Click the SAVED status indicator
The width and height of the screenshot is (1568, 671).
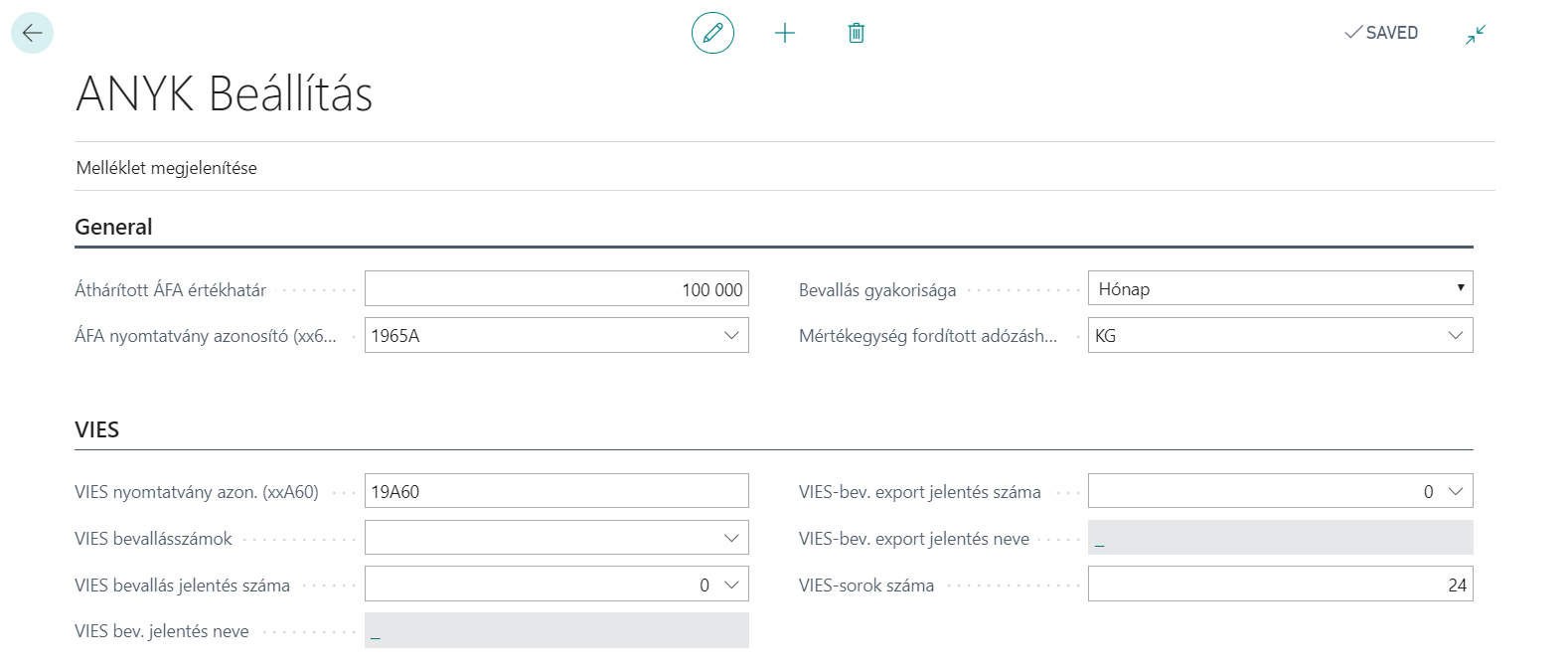click(1381, 33)
